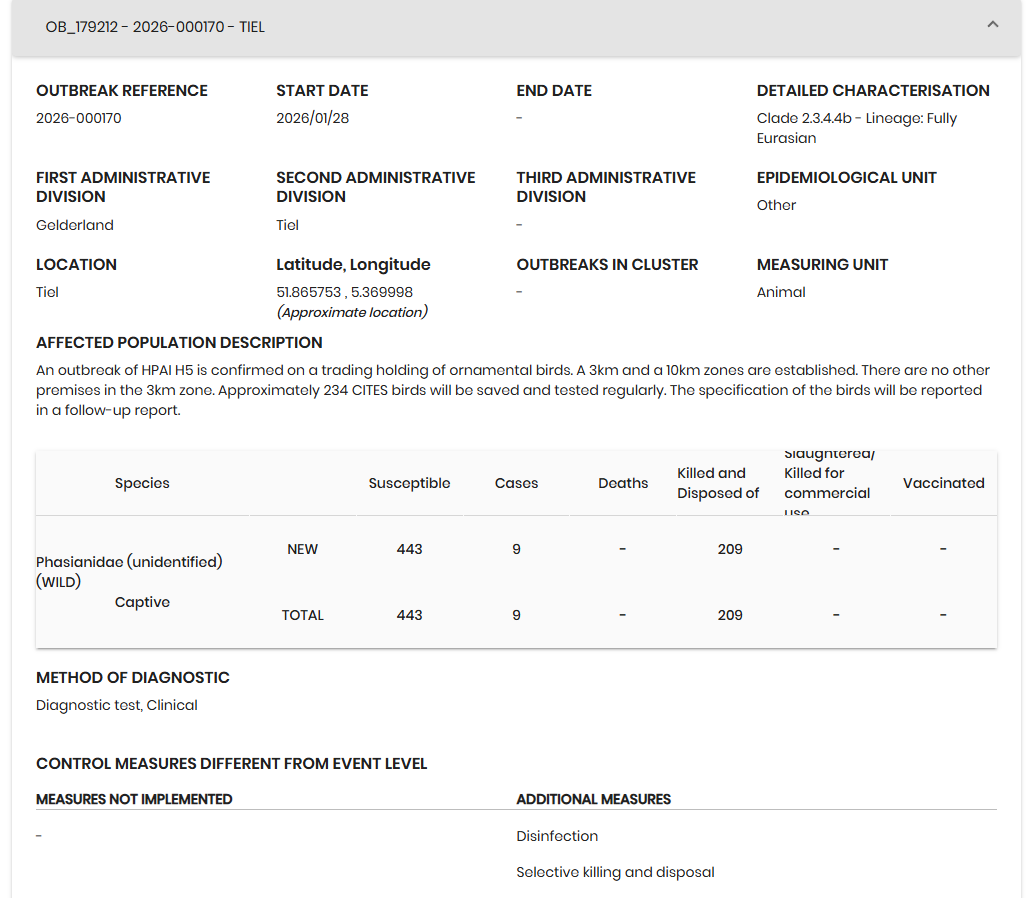Click the Cases column header

pyautogui.click(x=516, y=483)
